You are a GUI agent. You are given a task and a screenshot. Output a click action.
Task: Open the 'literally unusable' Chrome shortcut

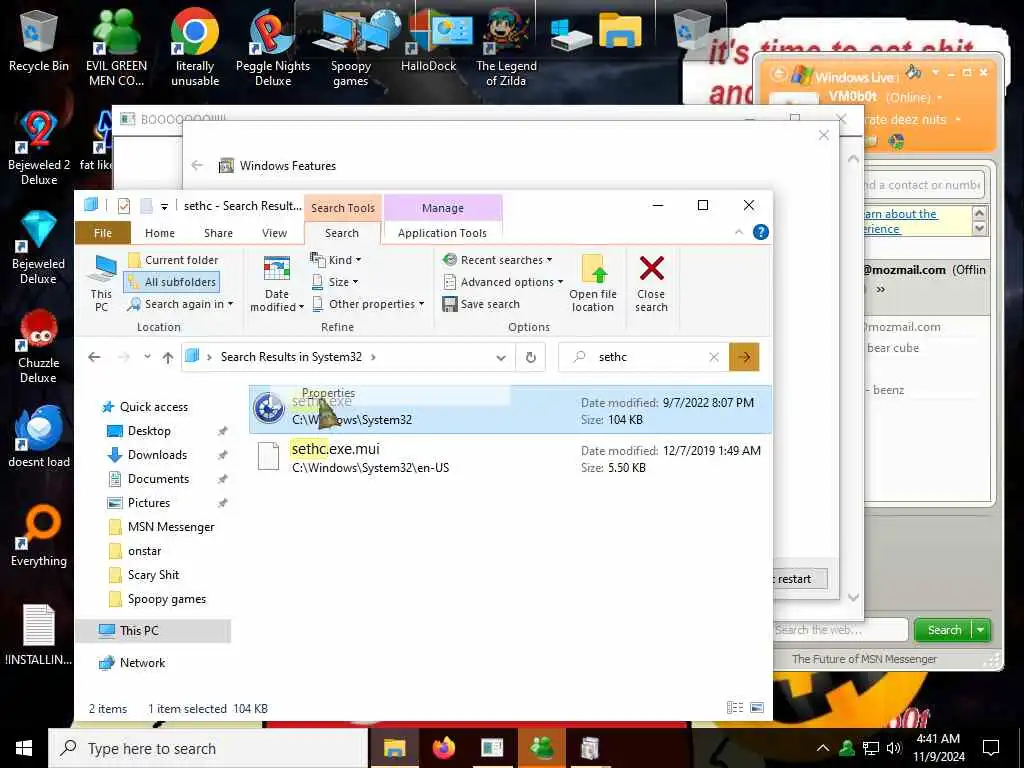pyautogui.click(x=195, y=47)
